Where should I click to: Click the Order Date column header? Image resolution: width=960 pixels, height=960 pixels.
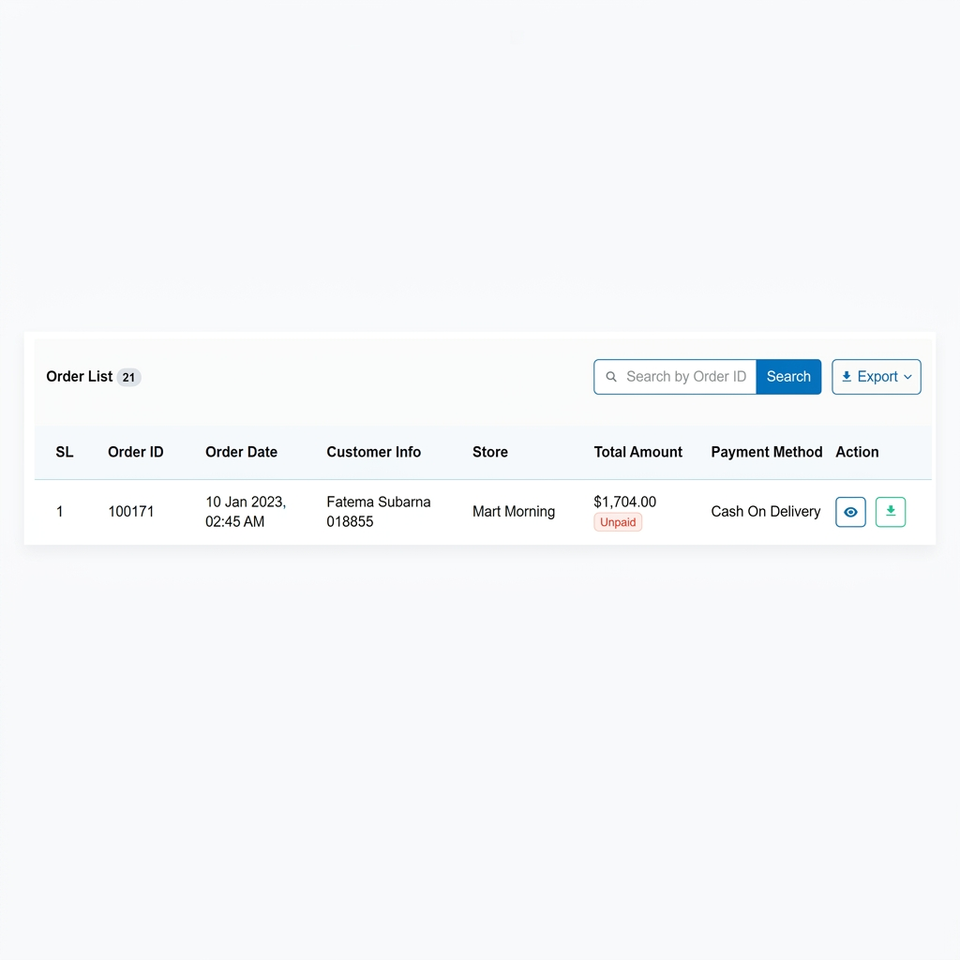tap(241, 452)
